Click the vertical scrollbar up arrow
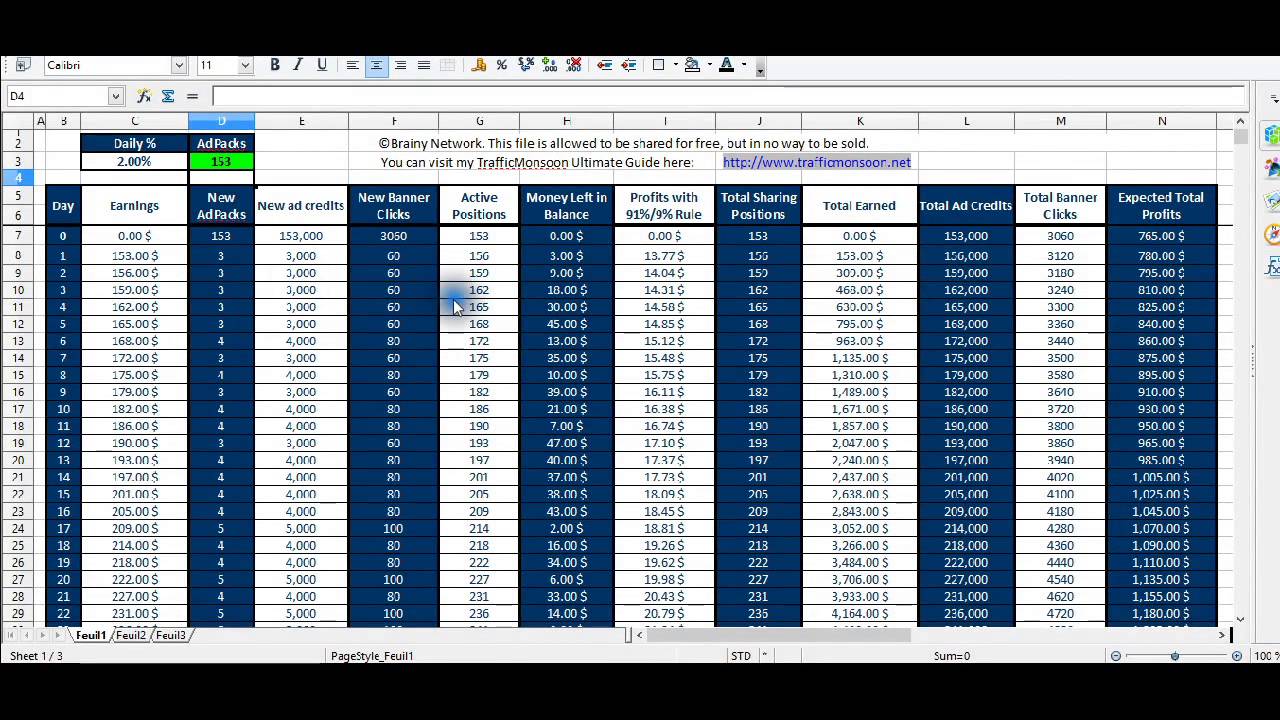 [x=1241, y=121]
